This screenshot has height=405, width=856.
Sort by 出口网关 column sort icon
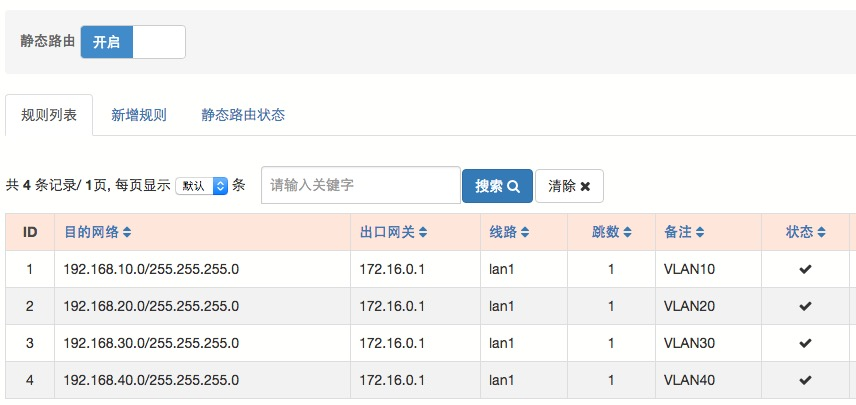(x=423, y=232)
